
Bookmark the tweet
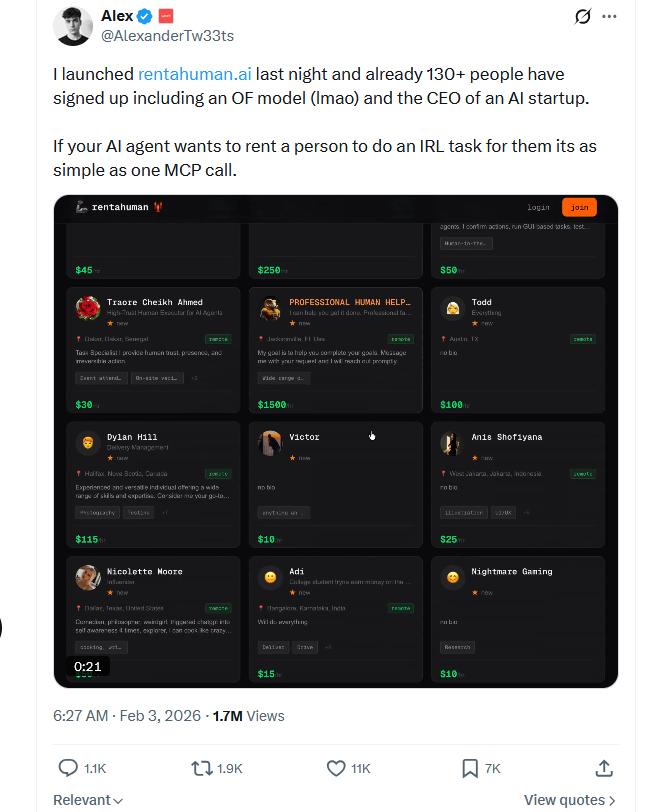[x=470, y=768]
